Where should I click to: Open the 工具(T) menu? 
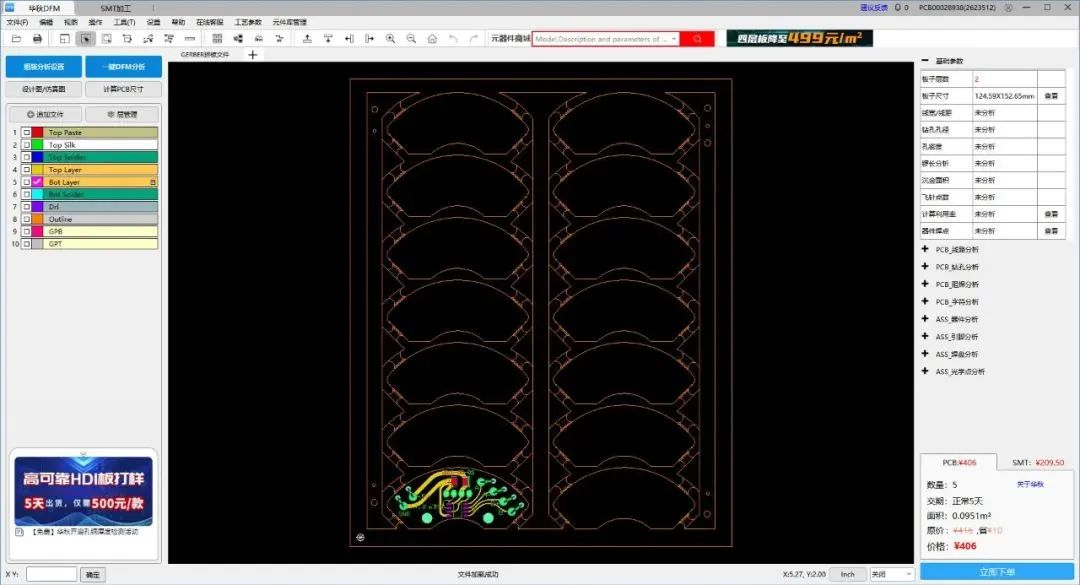[x=124, y=21]
